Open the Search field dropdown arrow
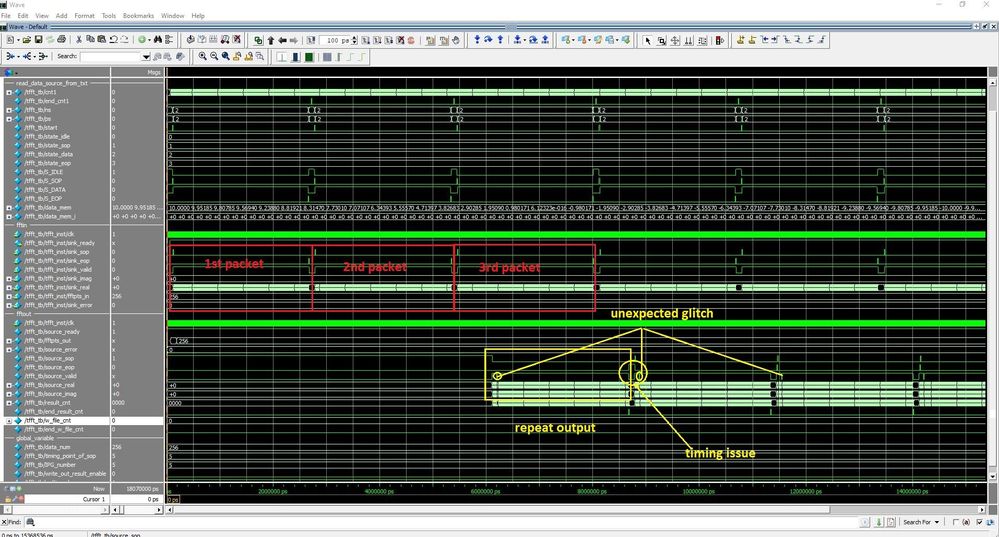The height and width of the screenshot is (537, 999). point(146,57)
